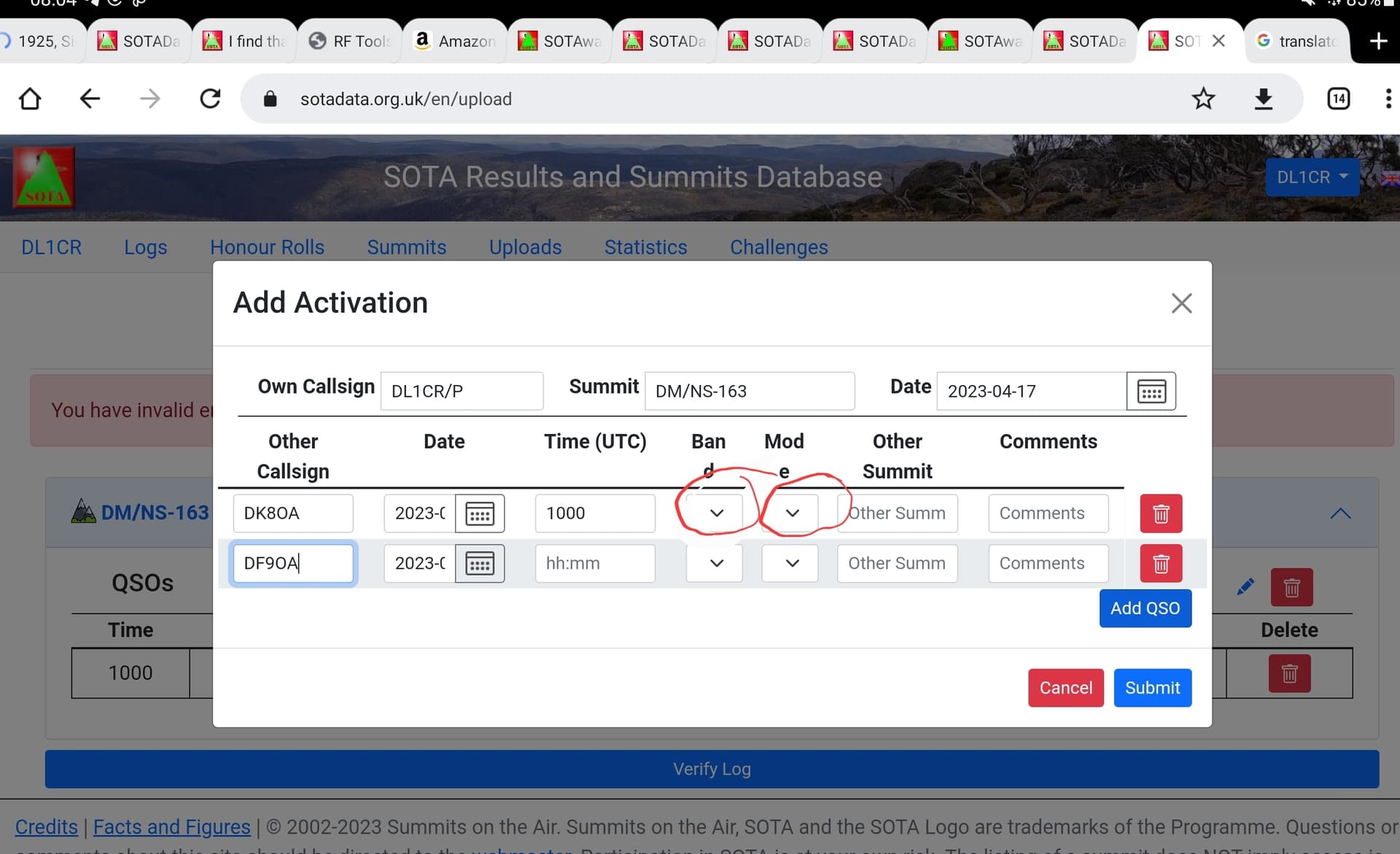Viewport: 1400px width, 854px height.
Task: Open calendar picker for activation Date
Action: (x=1151, y=392)
